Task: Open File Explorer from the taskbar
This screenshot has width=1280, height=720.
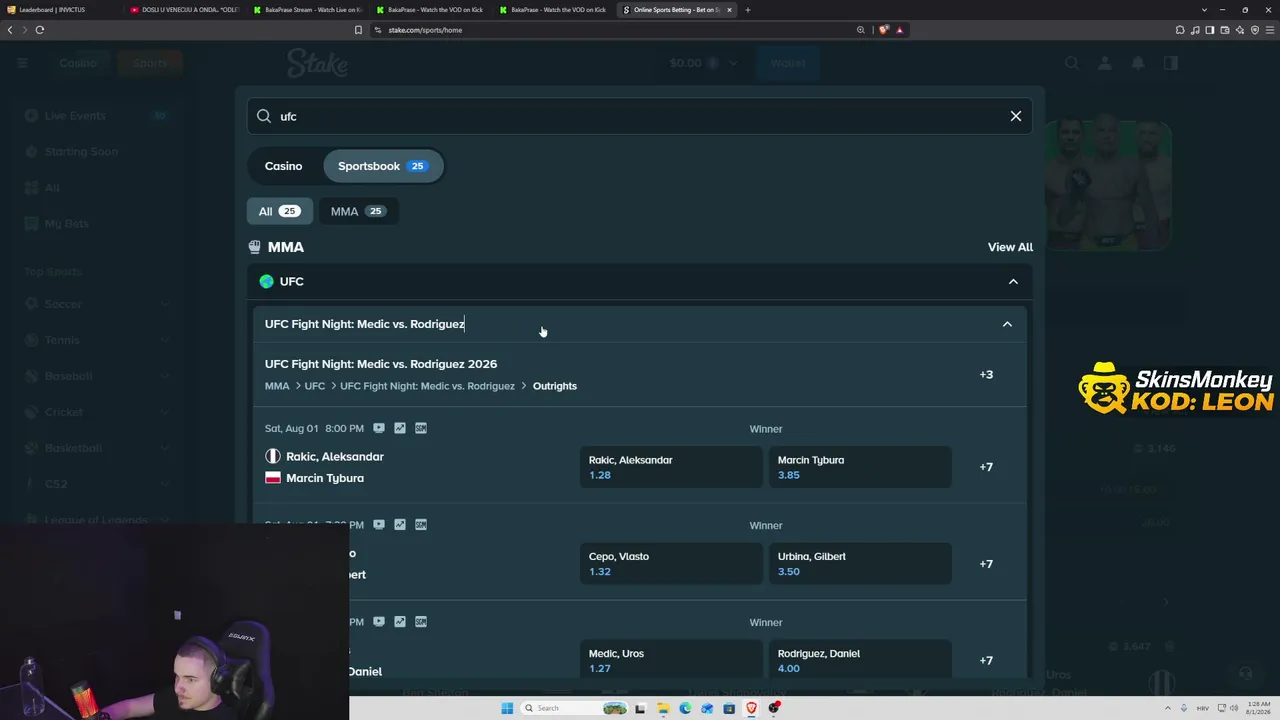Action: [x=663, y=708]
